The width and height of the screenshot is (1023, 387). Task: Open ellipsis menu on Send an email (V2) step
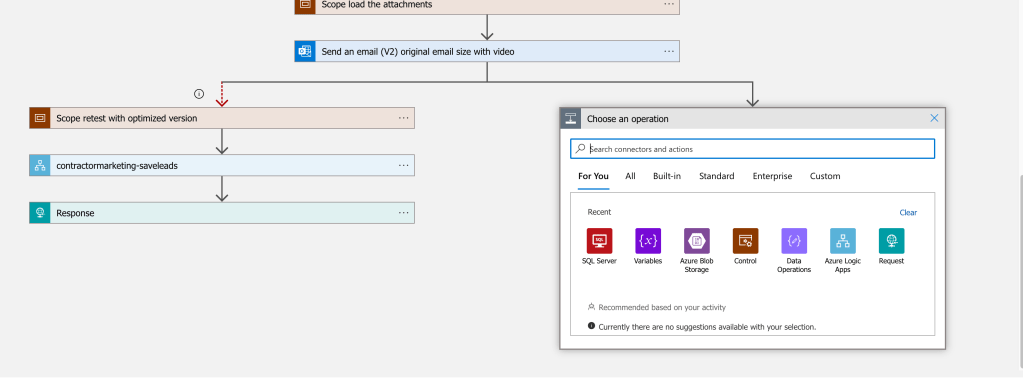[669, 51]
